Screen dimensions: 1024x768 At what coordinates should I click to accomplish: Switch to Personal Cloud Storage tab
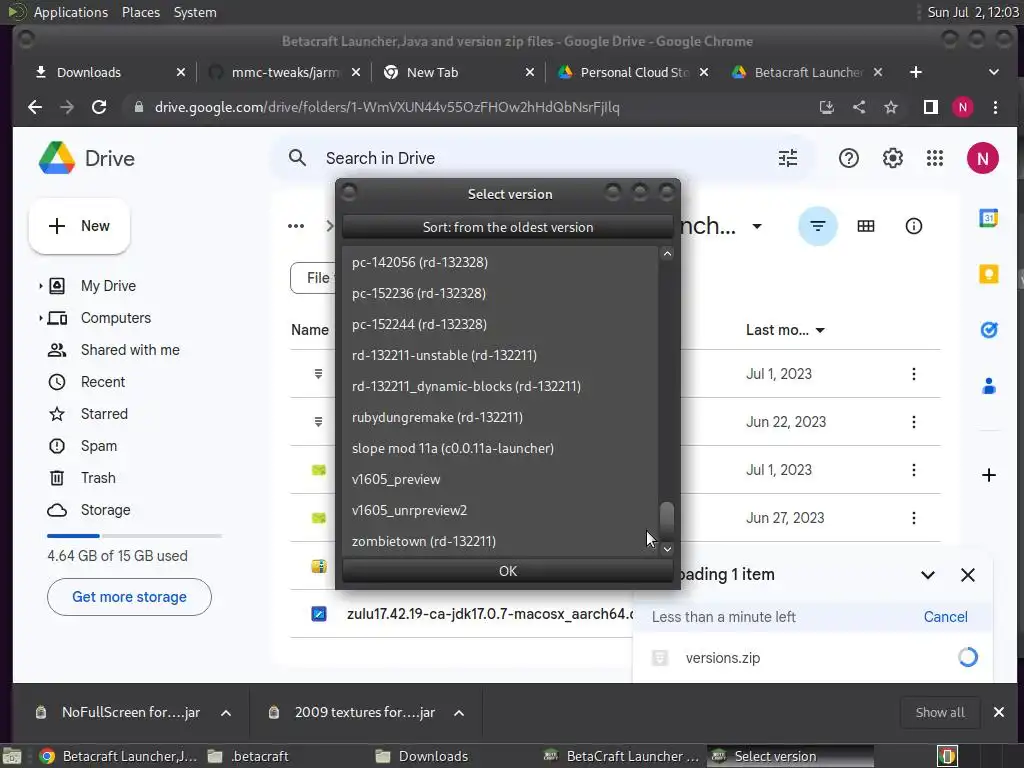point(634,72)
